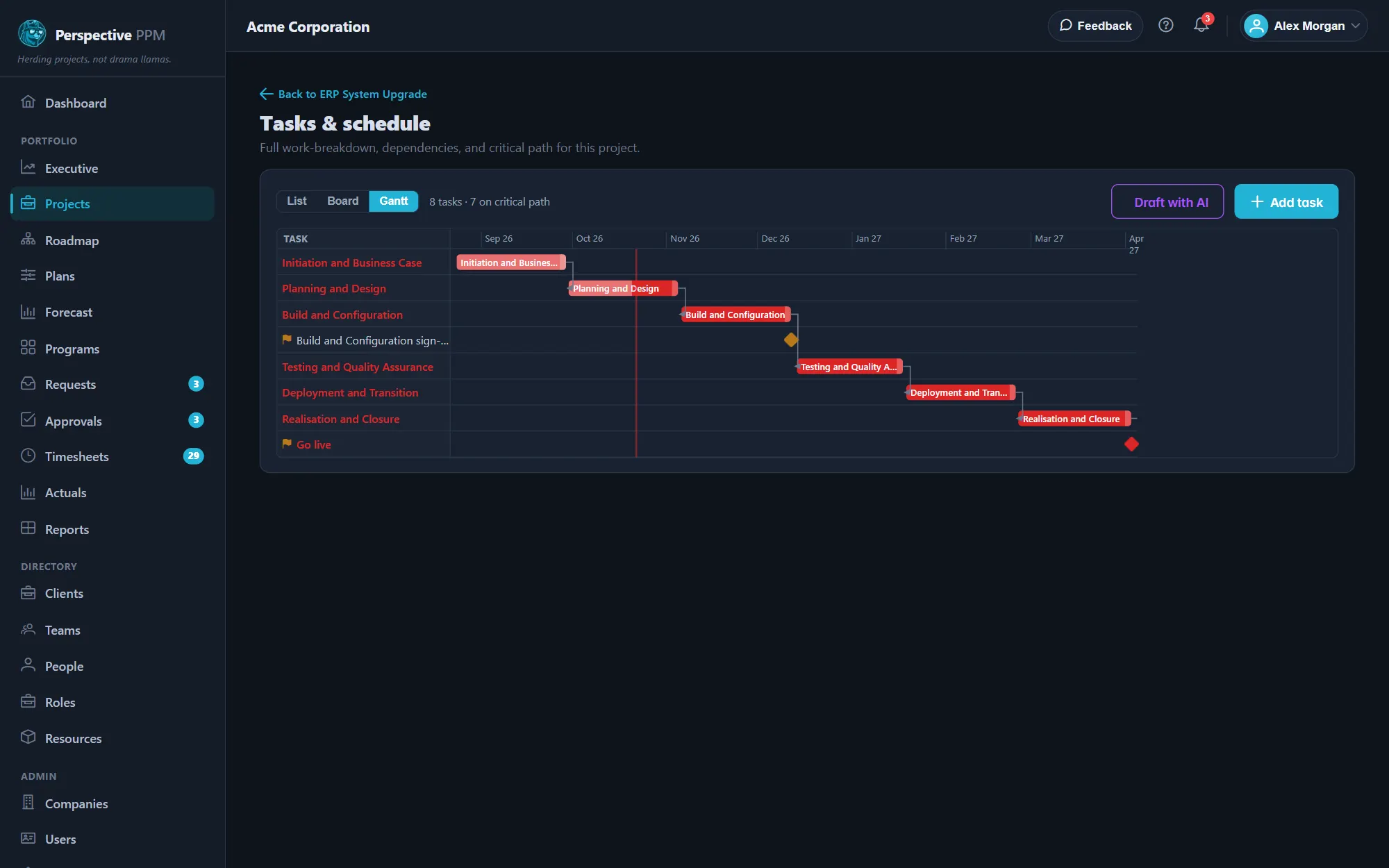Click the Reports table icon
The height and width of the screenshot is (868, 1389).
tap(28, 528)
